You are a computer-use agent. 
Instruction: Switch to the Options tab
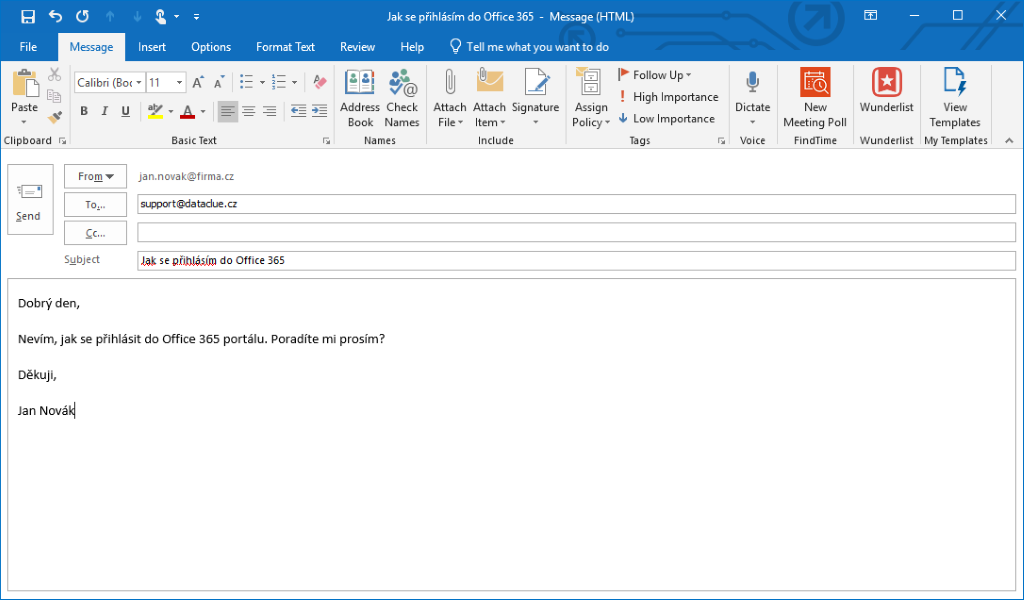[x=211, y=47]
